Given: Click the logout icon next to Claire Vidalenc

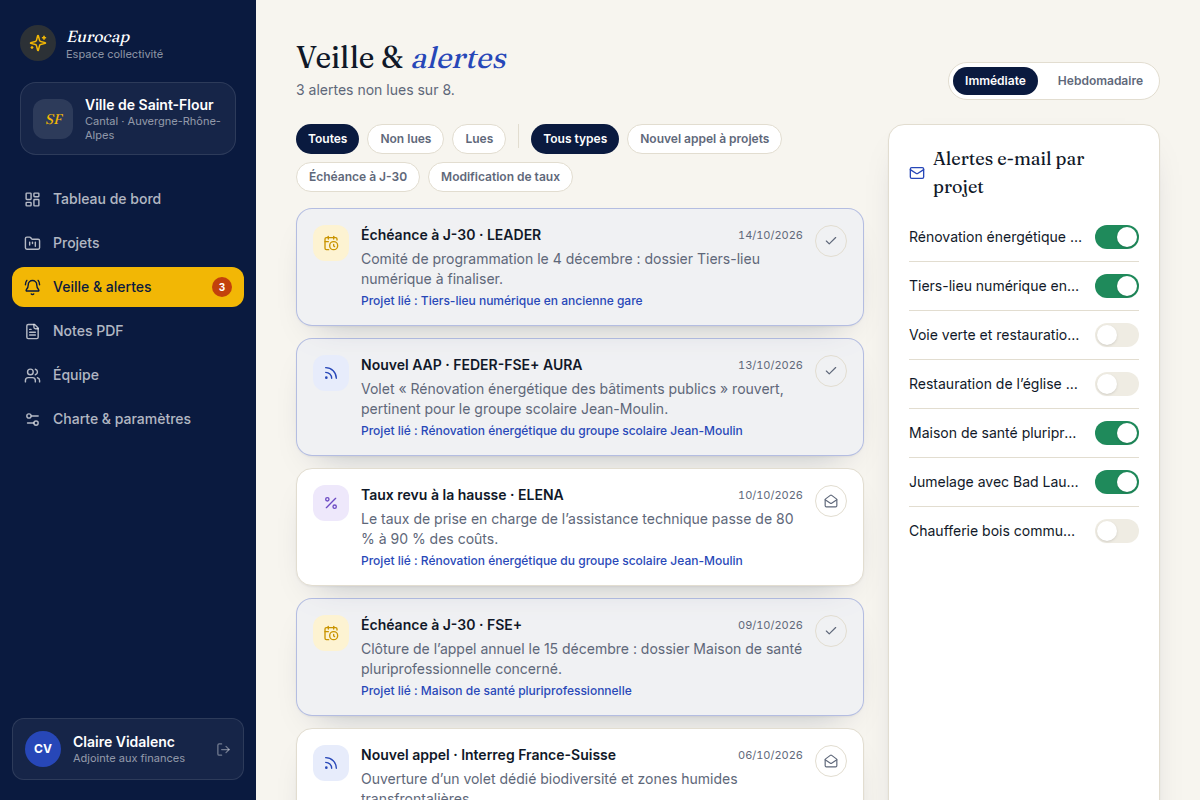Looking at the screenshot, I should (223, 749).
